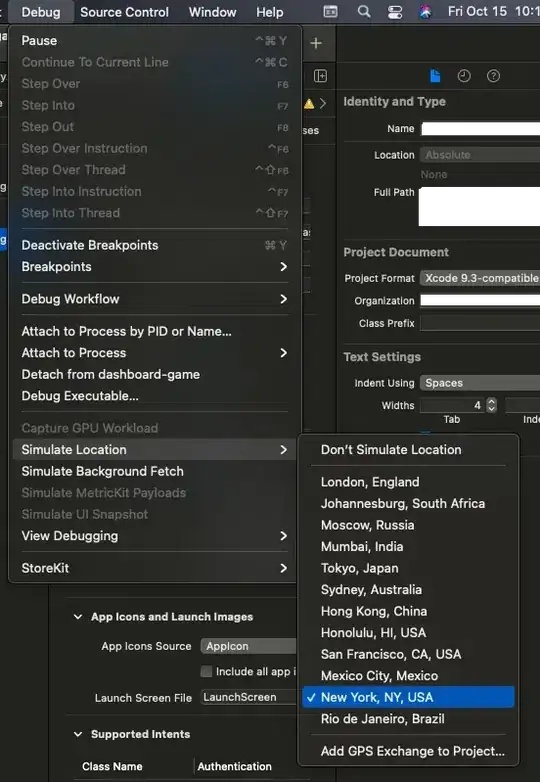Click the Class Prefix text field
This screenshot has width=540, height=782.
coord(480,323)
